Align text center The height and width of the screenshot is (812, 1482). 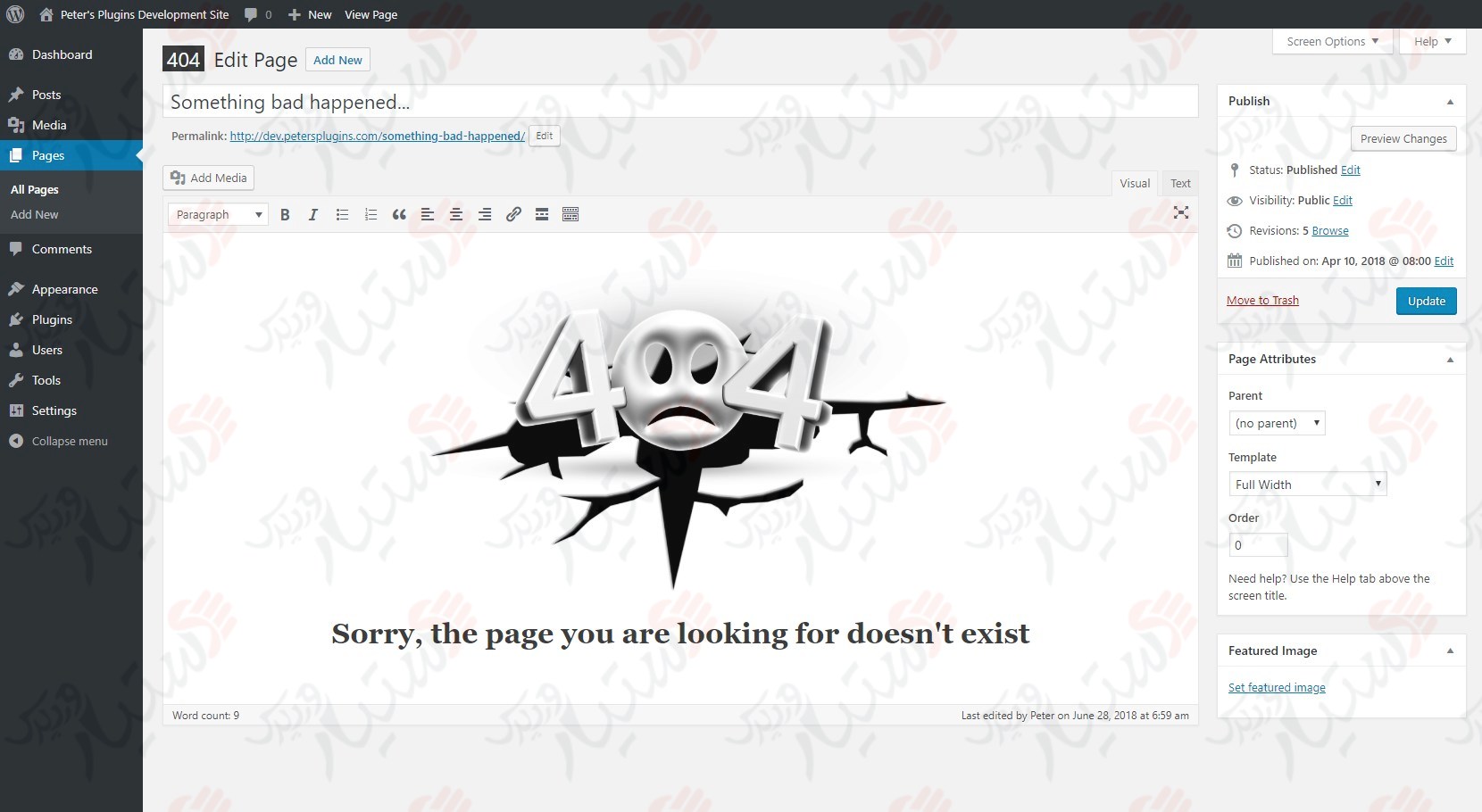click(x=456, y=214)
